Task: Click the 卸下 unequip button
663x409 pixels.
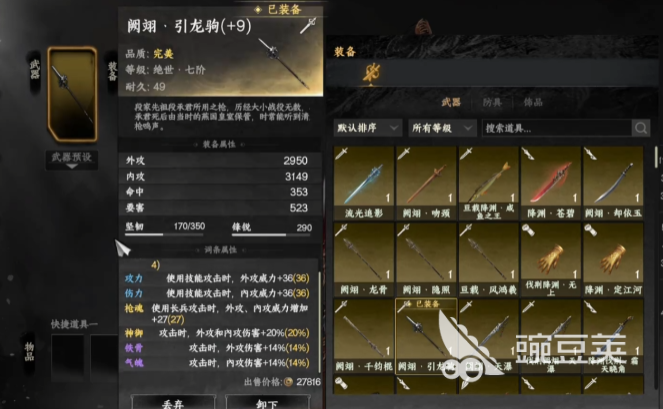Action: [267, 402]
